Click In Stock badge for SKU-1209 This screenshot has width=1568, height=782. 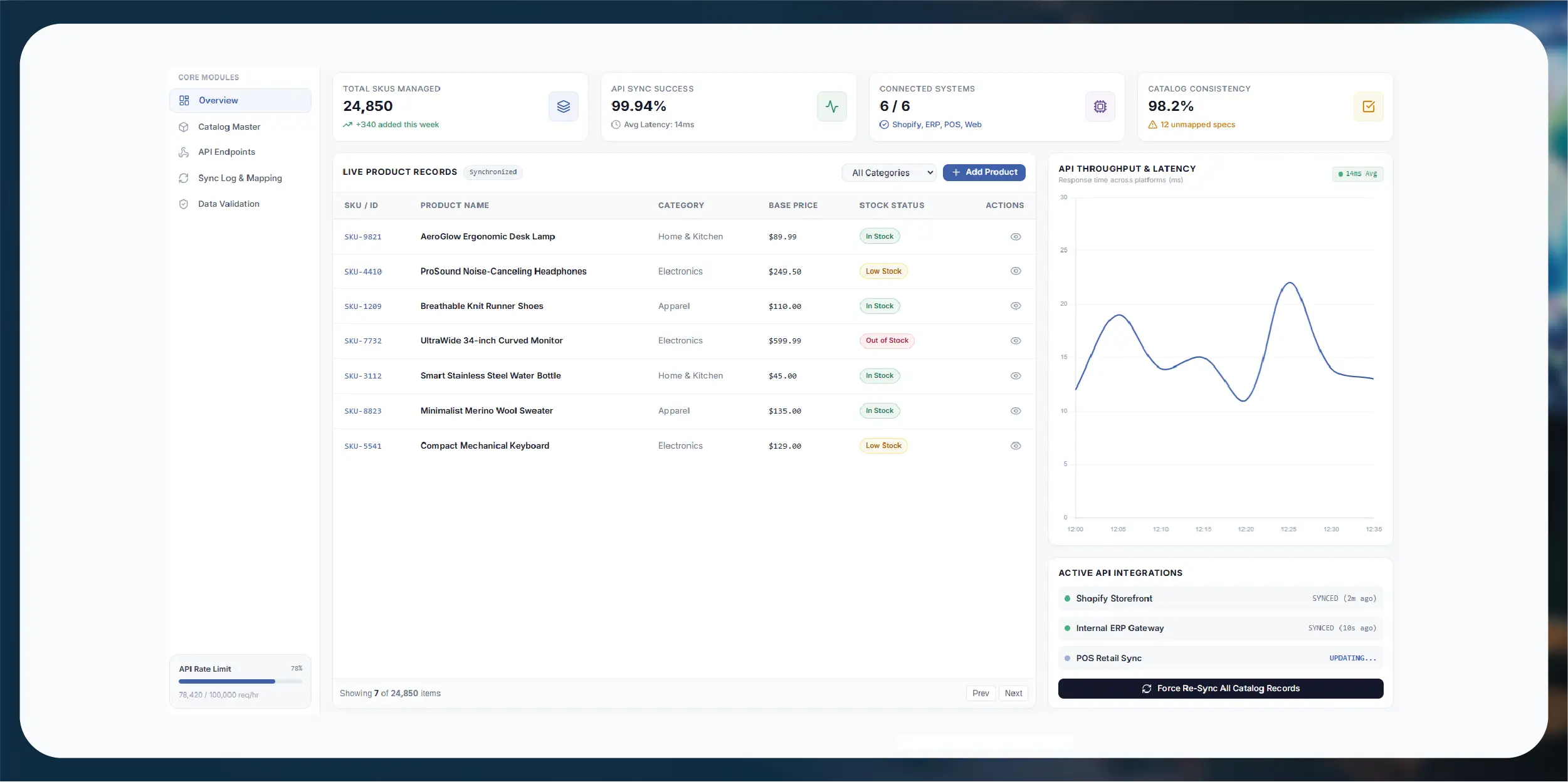880,306
